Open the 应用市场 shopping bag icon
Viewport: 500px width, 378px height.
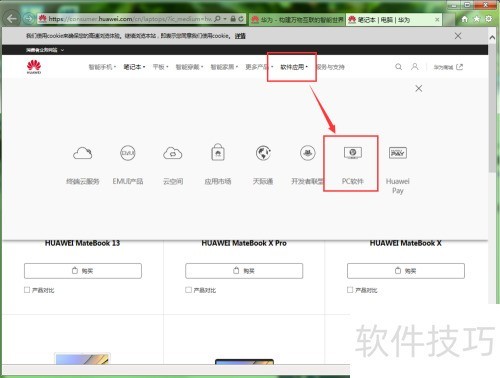pyautogui.click(x=218, y=152)
